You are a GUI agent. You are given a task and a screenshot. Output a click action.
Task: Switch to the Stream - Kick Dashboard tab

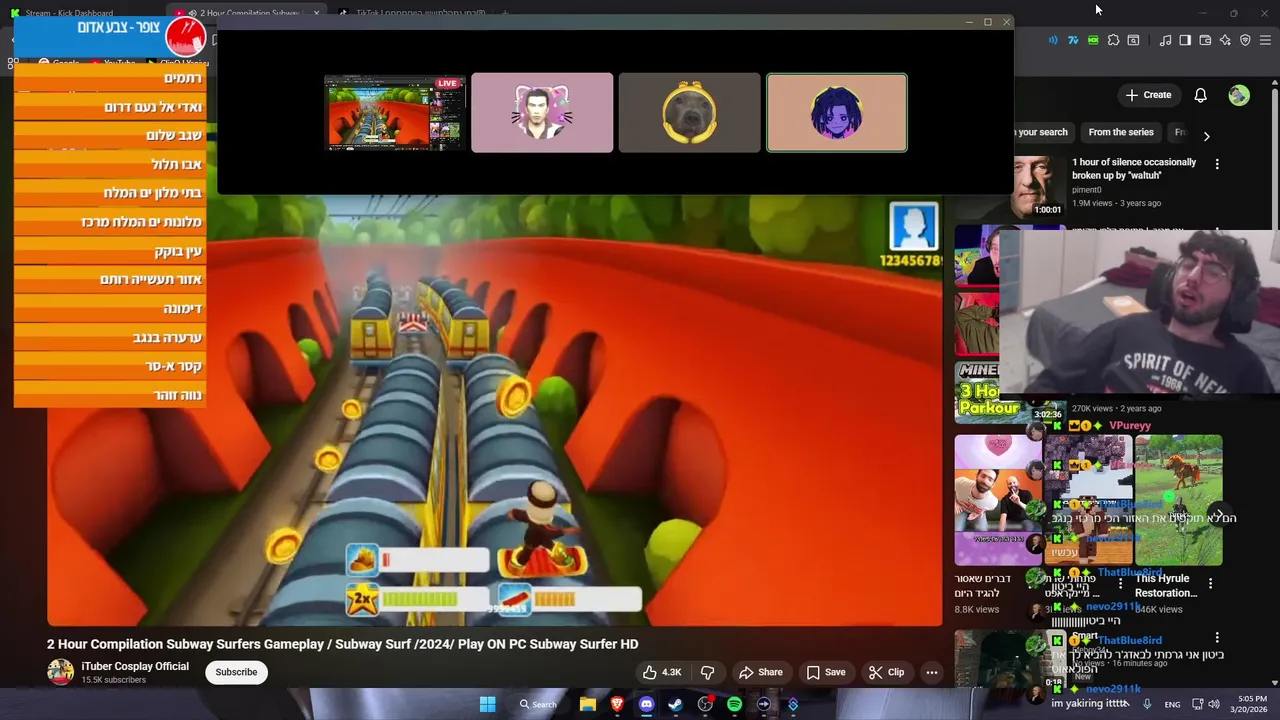68,13
